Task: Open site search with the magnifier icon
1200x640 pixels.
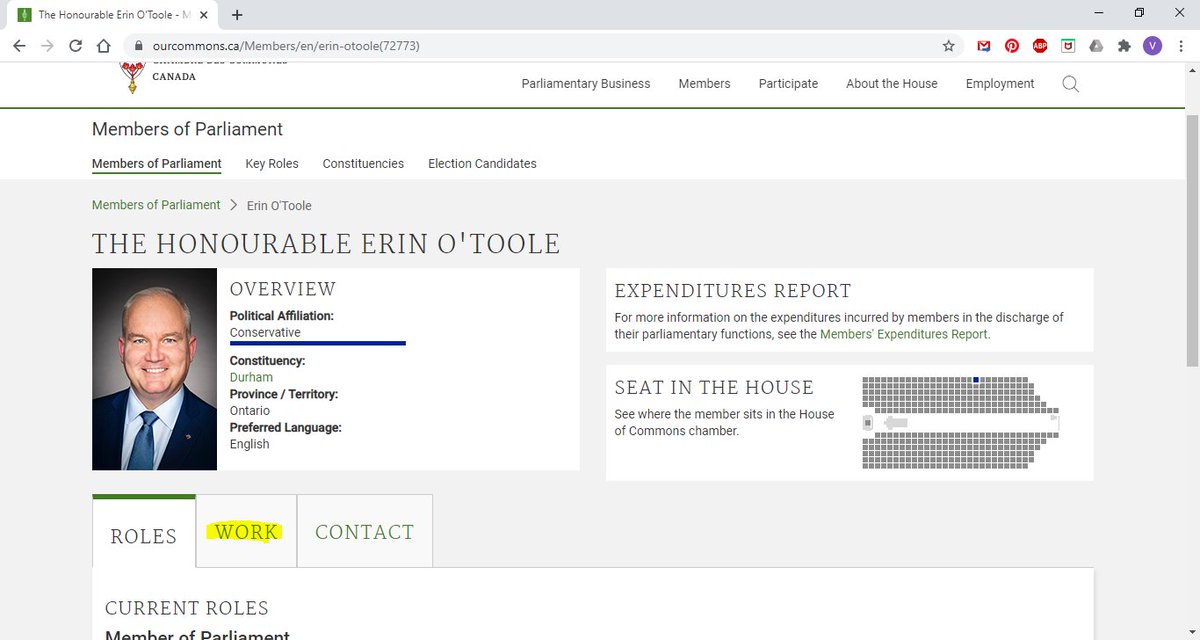Action: click(x=1070, y=84)
